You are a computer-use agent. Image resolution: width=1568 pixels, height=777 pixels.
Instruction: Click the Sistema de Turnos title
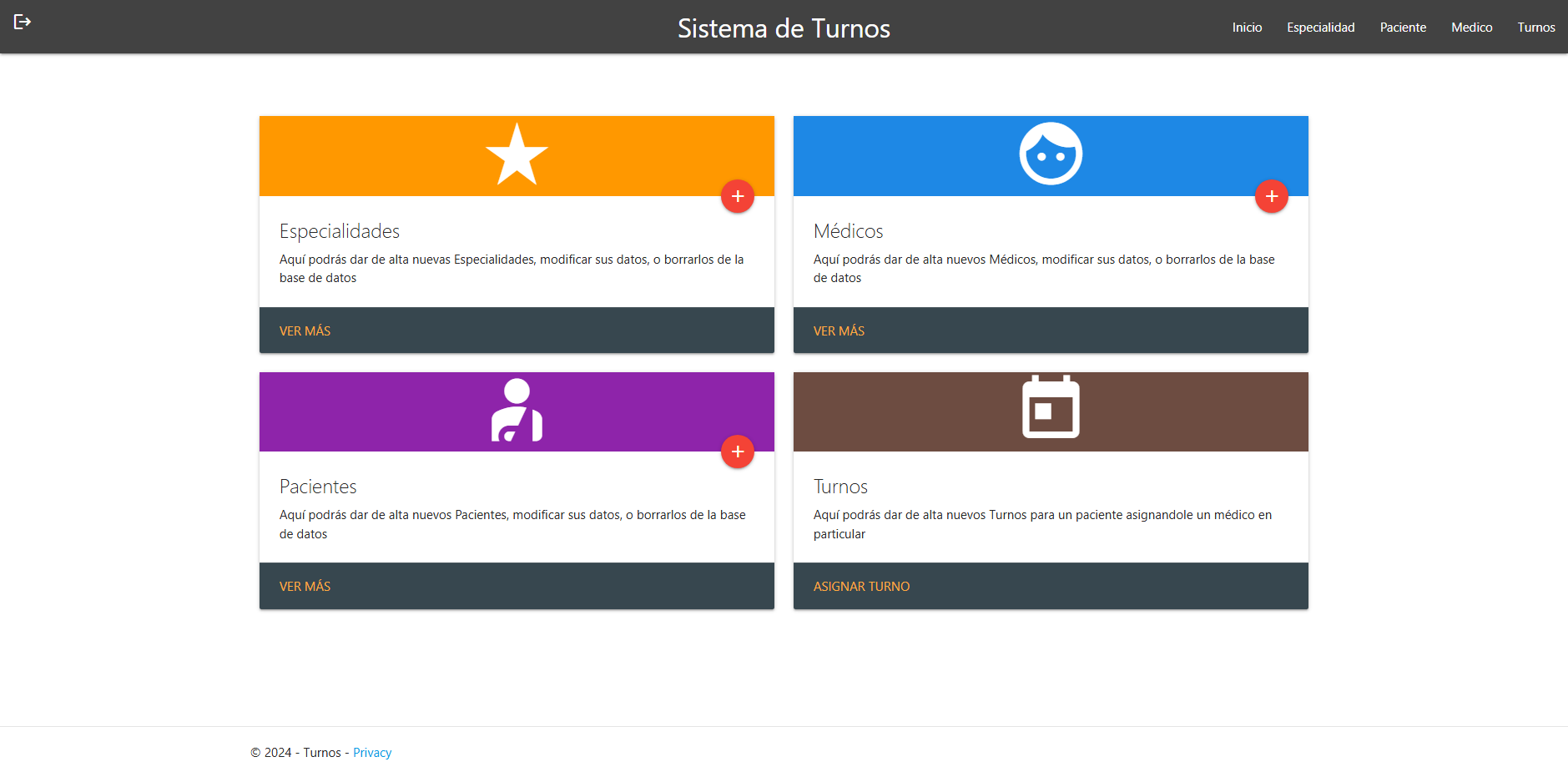click(x=784, y=28)
